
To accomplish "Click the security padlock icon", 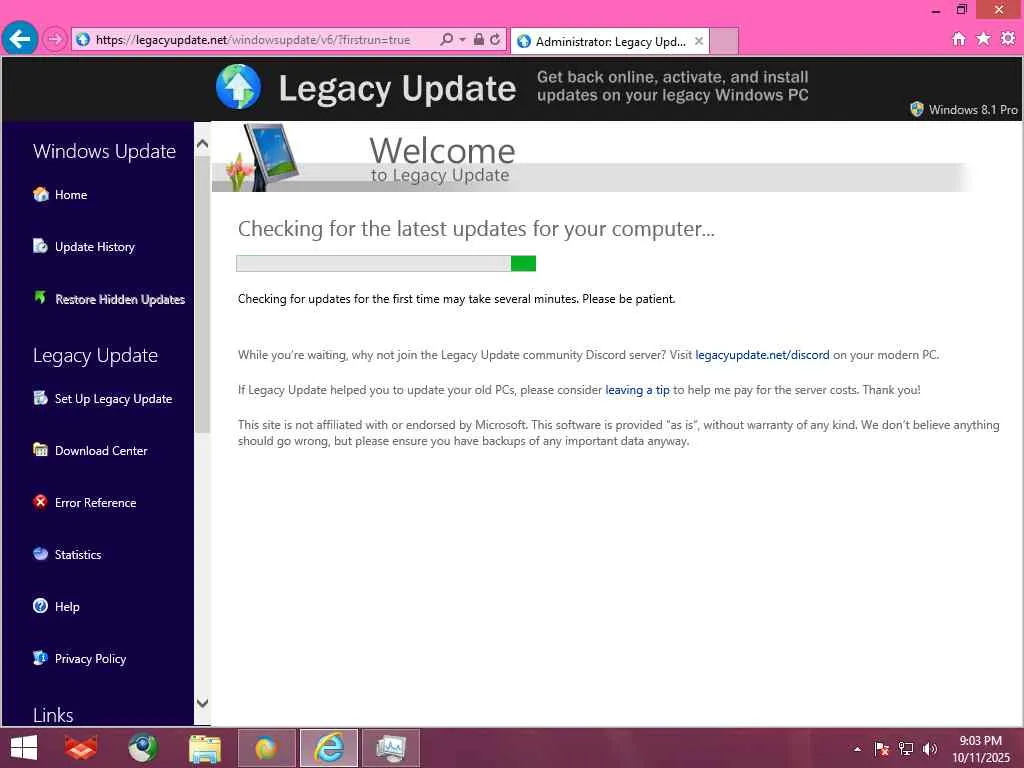I will point(479,39).
